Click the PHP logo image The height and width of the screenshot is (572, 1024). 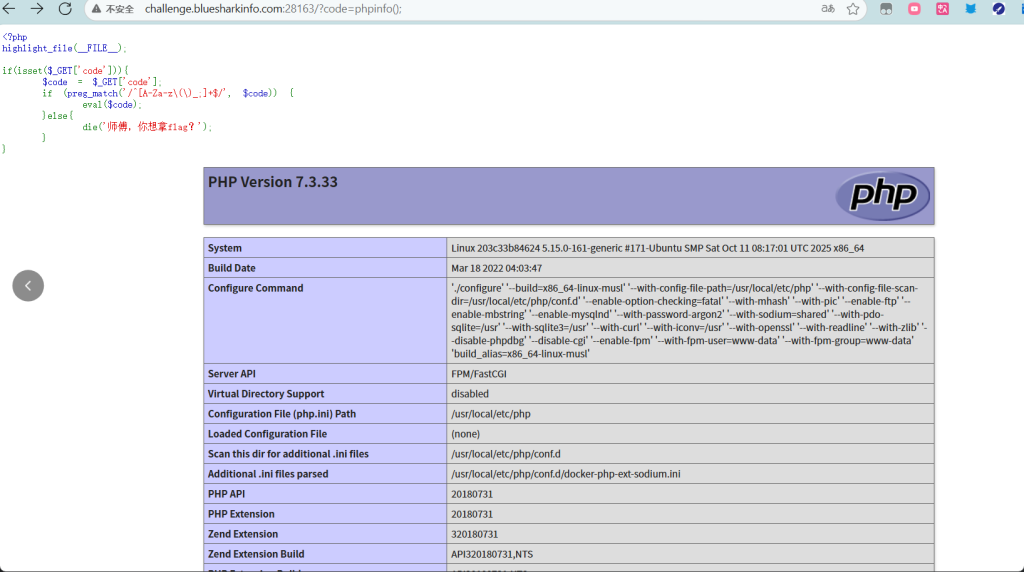[x=875, y=195]
